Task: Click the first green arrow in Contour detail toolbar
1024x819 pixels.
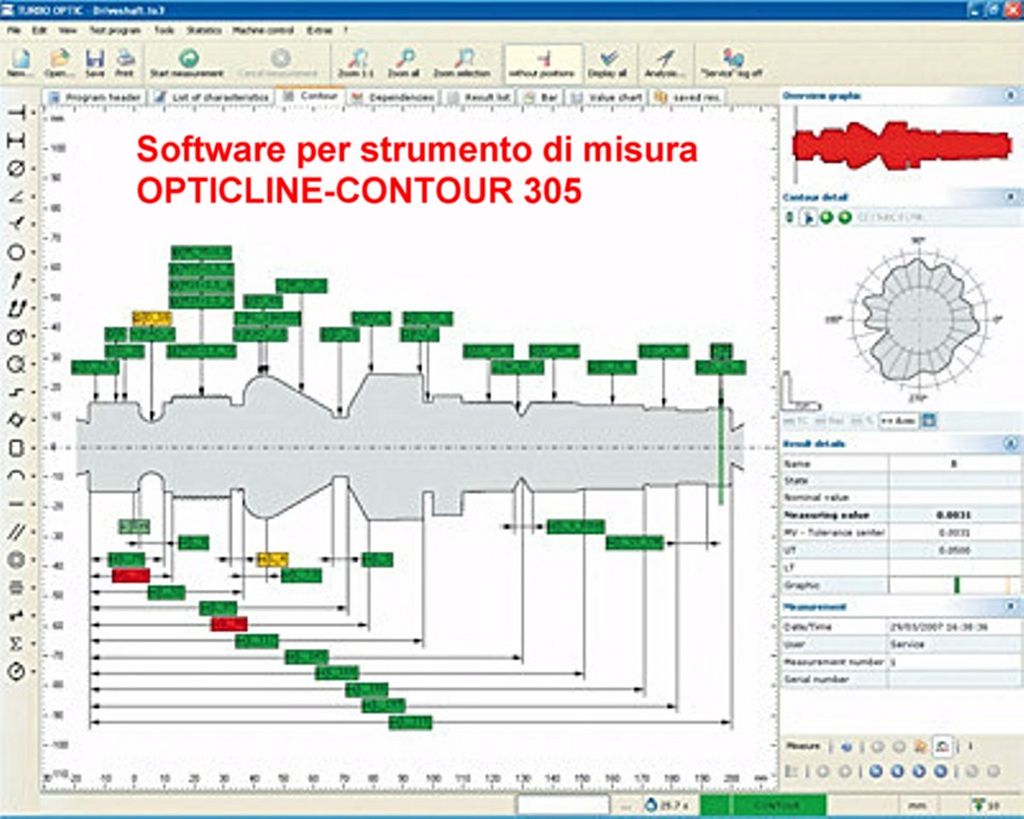Action: click(826, 217)
